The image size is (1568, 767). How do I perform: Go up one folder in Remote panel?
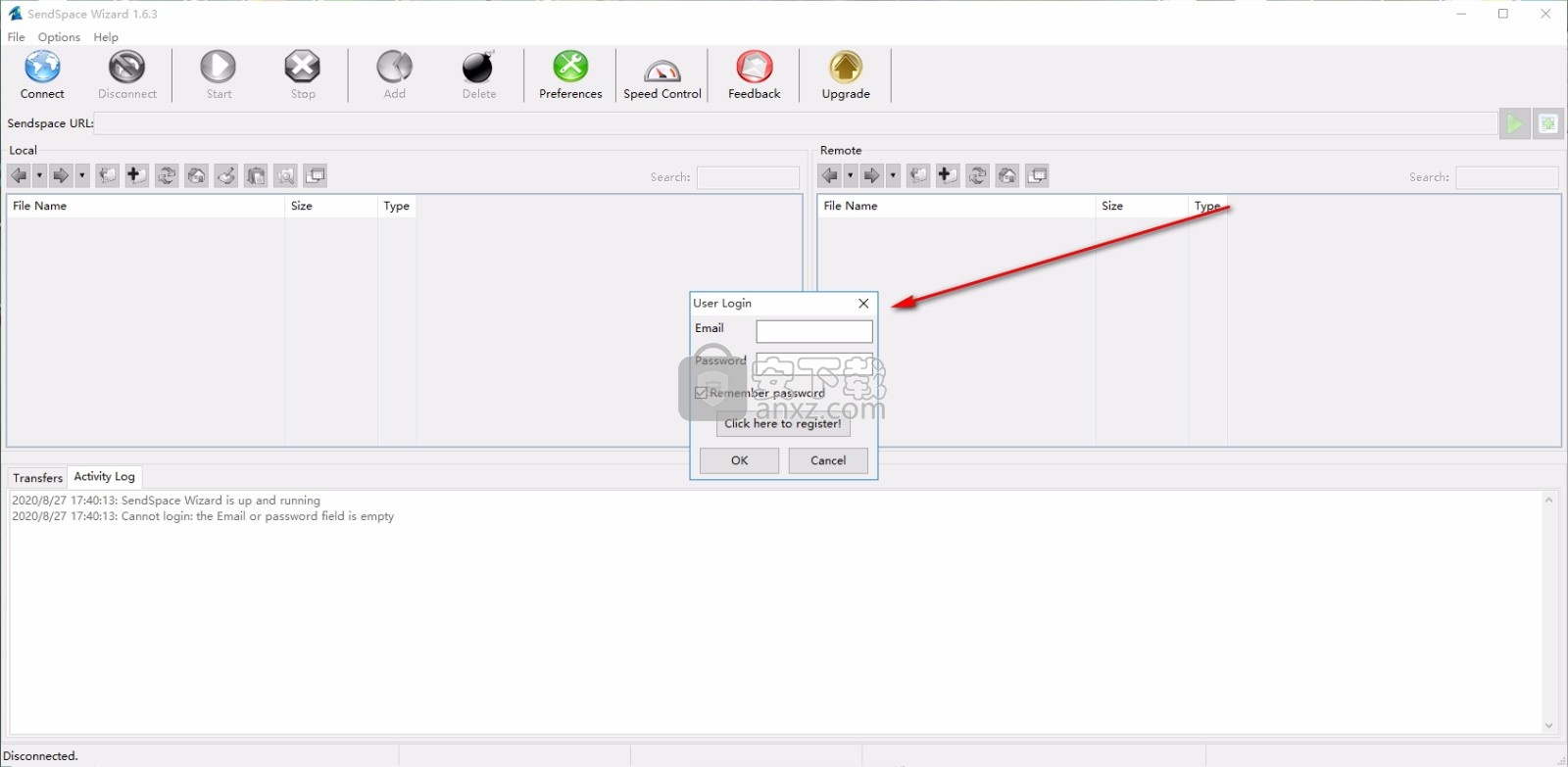918,175
